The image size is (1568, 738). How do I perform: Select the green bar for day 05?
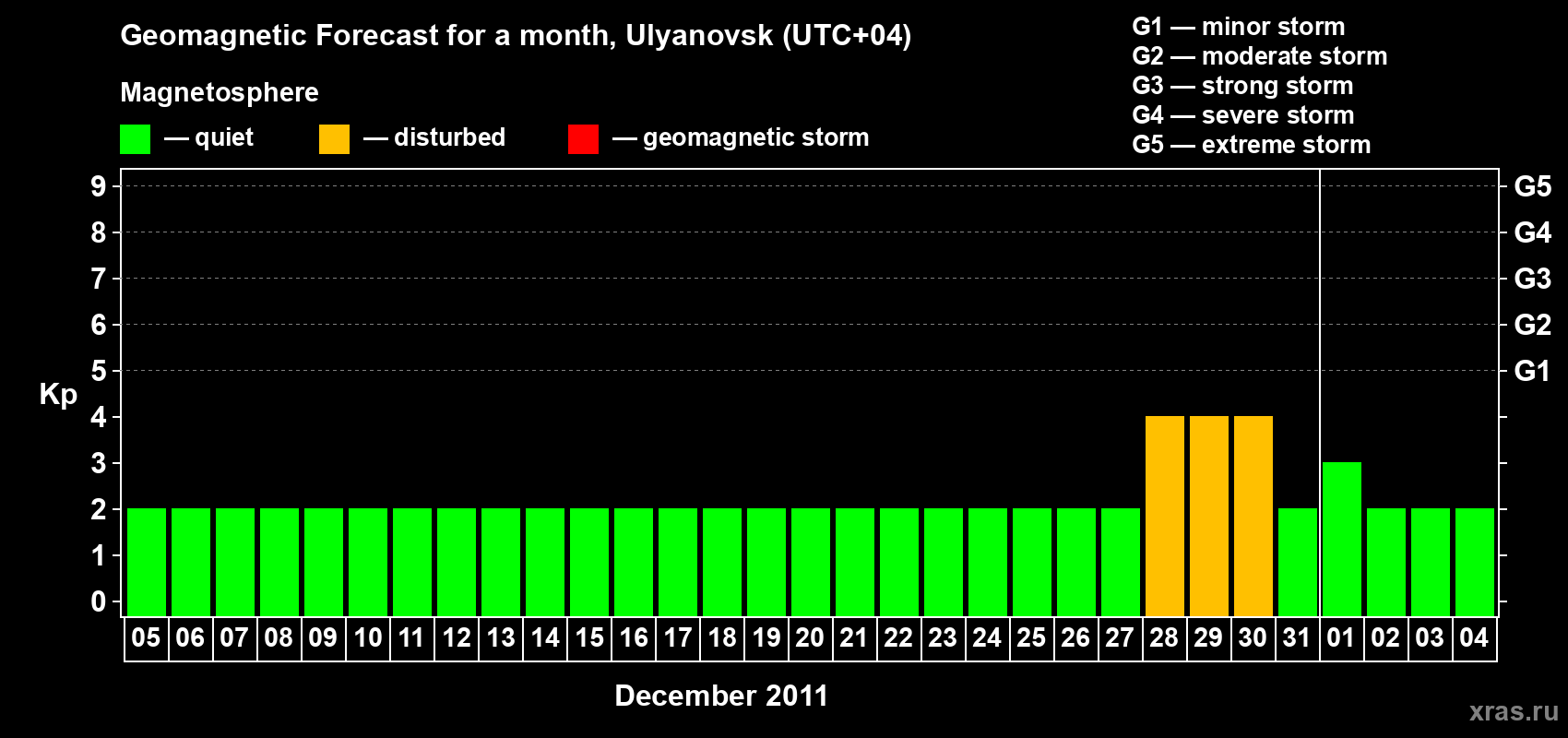146,562
